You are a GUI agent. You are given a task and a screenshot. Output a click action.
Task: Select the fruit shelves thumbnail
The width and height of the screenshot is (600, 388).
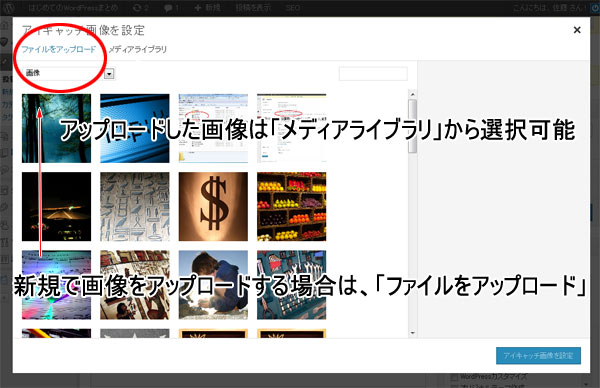click(x=292, y=207)
